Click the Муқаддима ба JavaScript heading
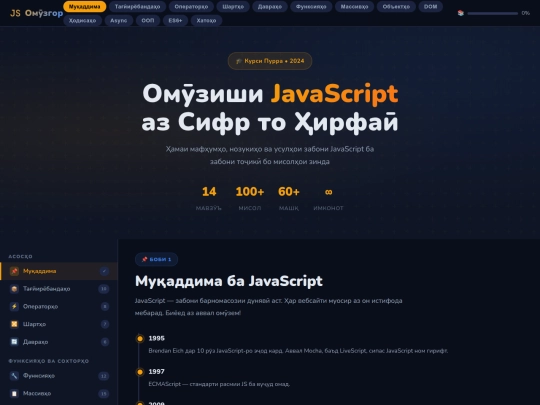Image resolution: width=540 pixels, height=405 pixels. [x=229, y=281]
